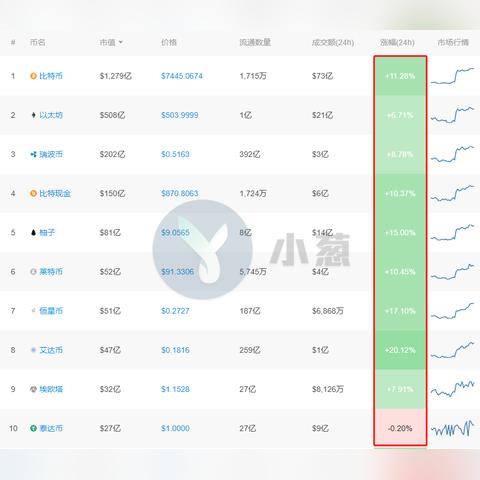Viewport: 480px width, 480px height.
Task: Click the Ethereum diamond icon
Action: coord(33,115)
